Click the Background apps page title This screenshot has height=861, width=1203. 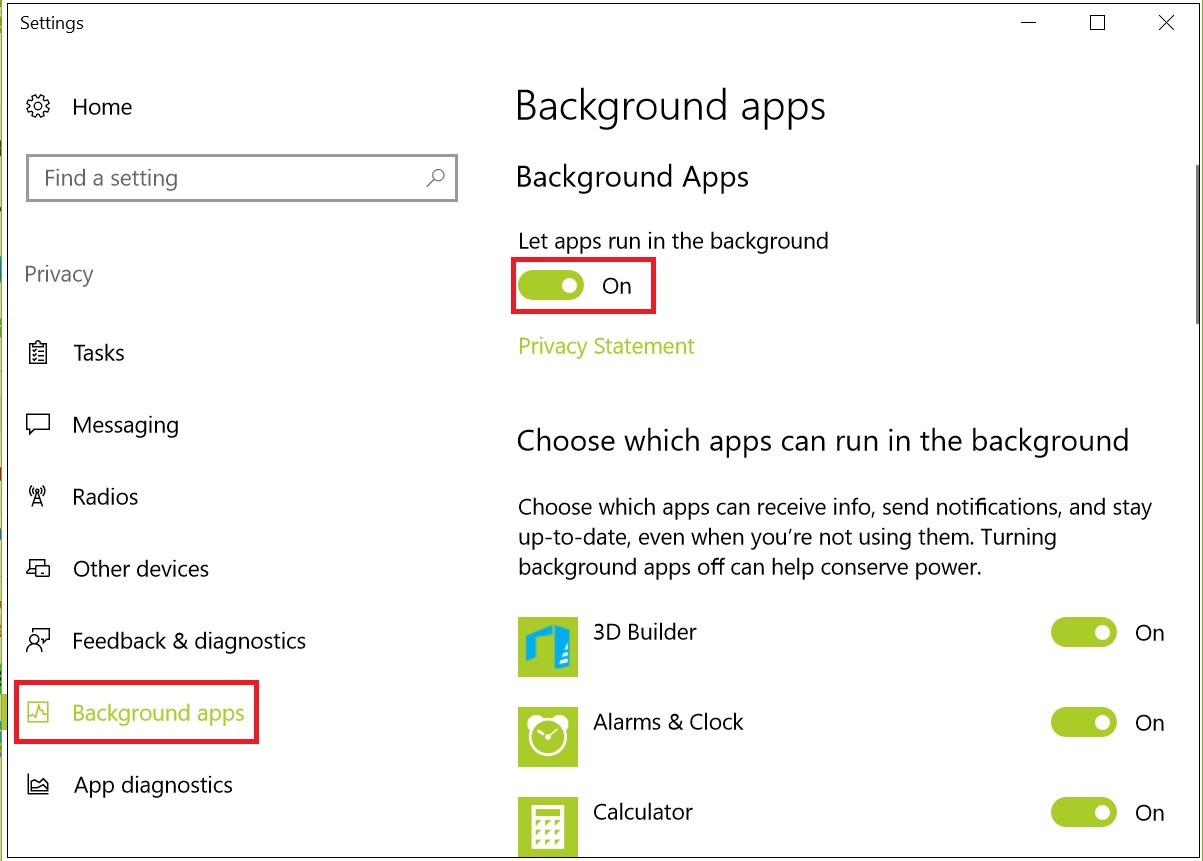pyautogui.click(x=671, y=106)
